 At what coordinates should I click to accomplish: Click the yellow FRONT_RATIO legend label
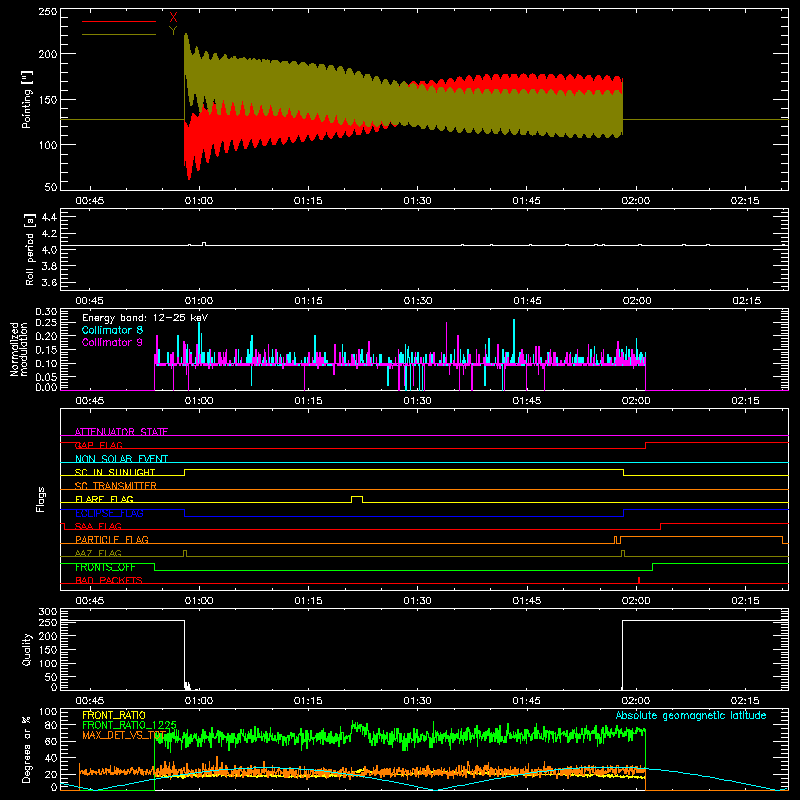pyautogui.click(x=114, y=715)
